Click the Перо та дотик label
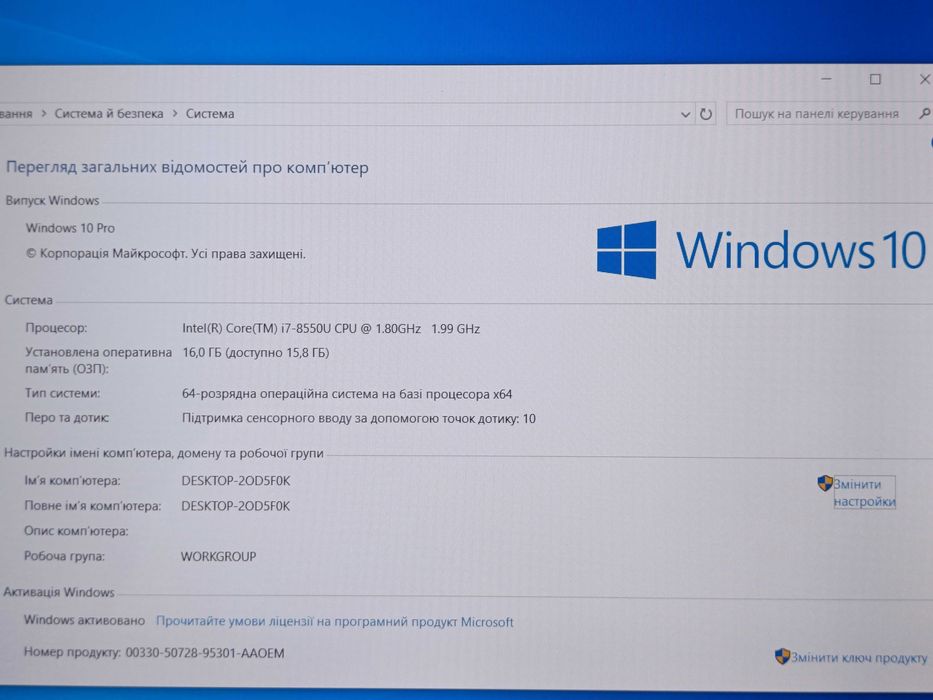 [67, 418]
